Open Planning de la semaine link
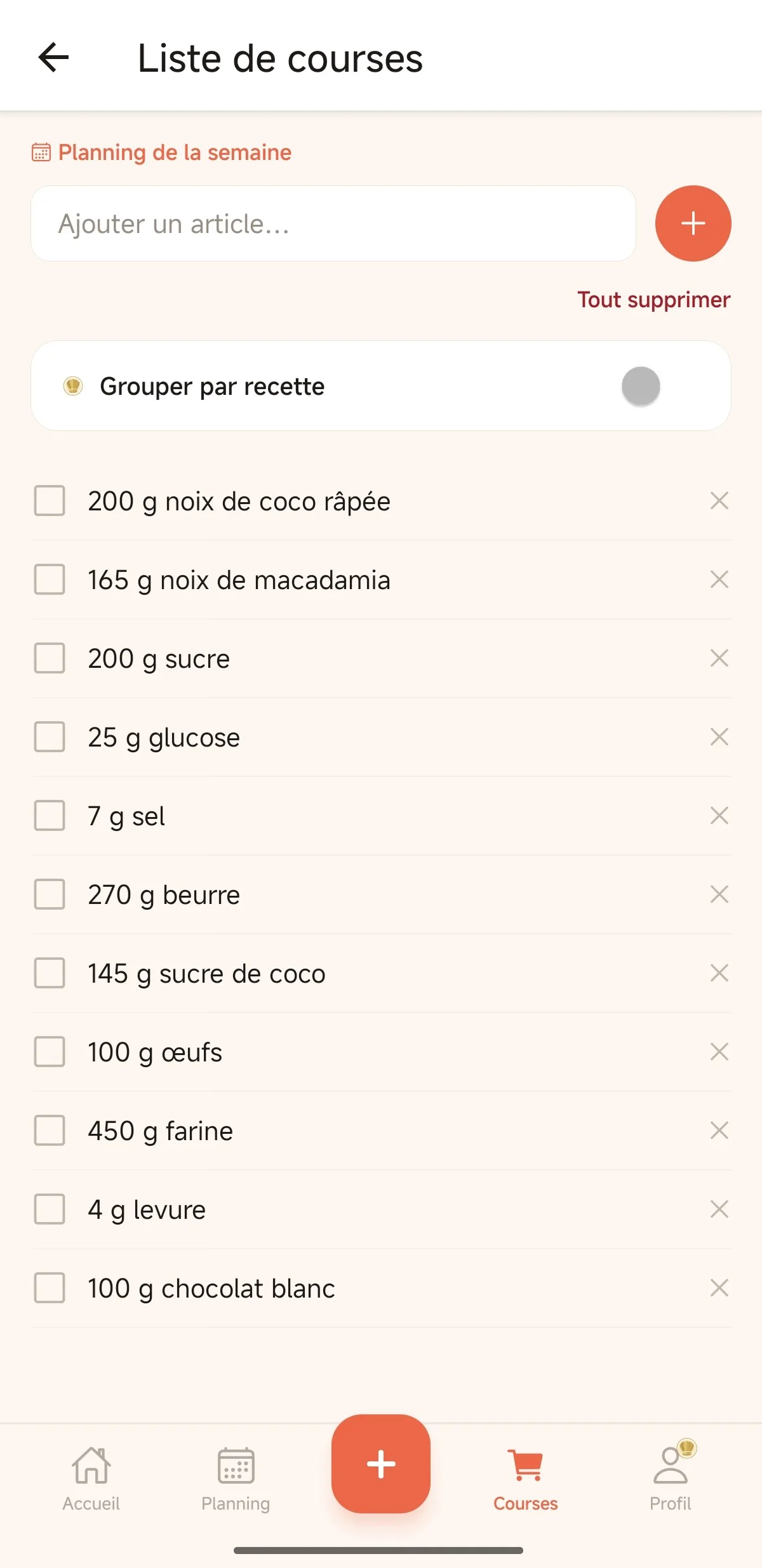762x1568 pixels. point(175,152)
